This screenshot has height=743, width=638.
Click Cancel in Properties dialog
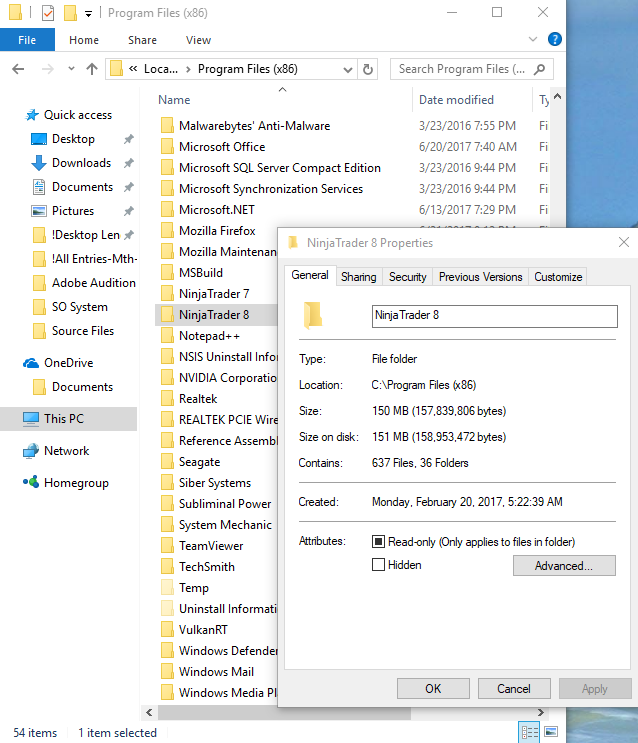coord(514,689)
